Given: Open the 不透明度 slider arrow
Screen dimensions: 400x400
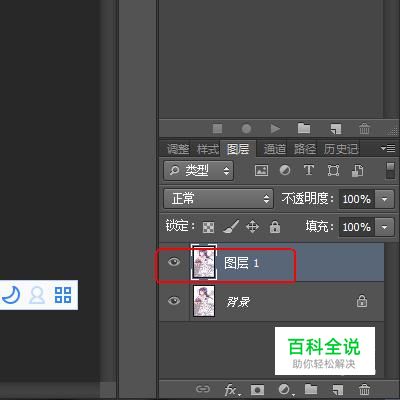Looking at the screenshot, I should tap(384, 199).
